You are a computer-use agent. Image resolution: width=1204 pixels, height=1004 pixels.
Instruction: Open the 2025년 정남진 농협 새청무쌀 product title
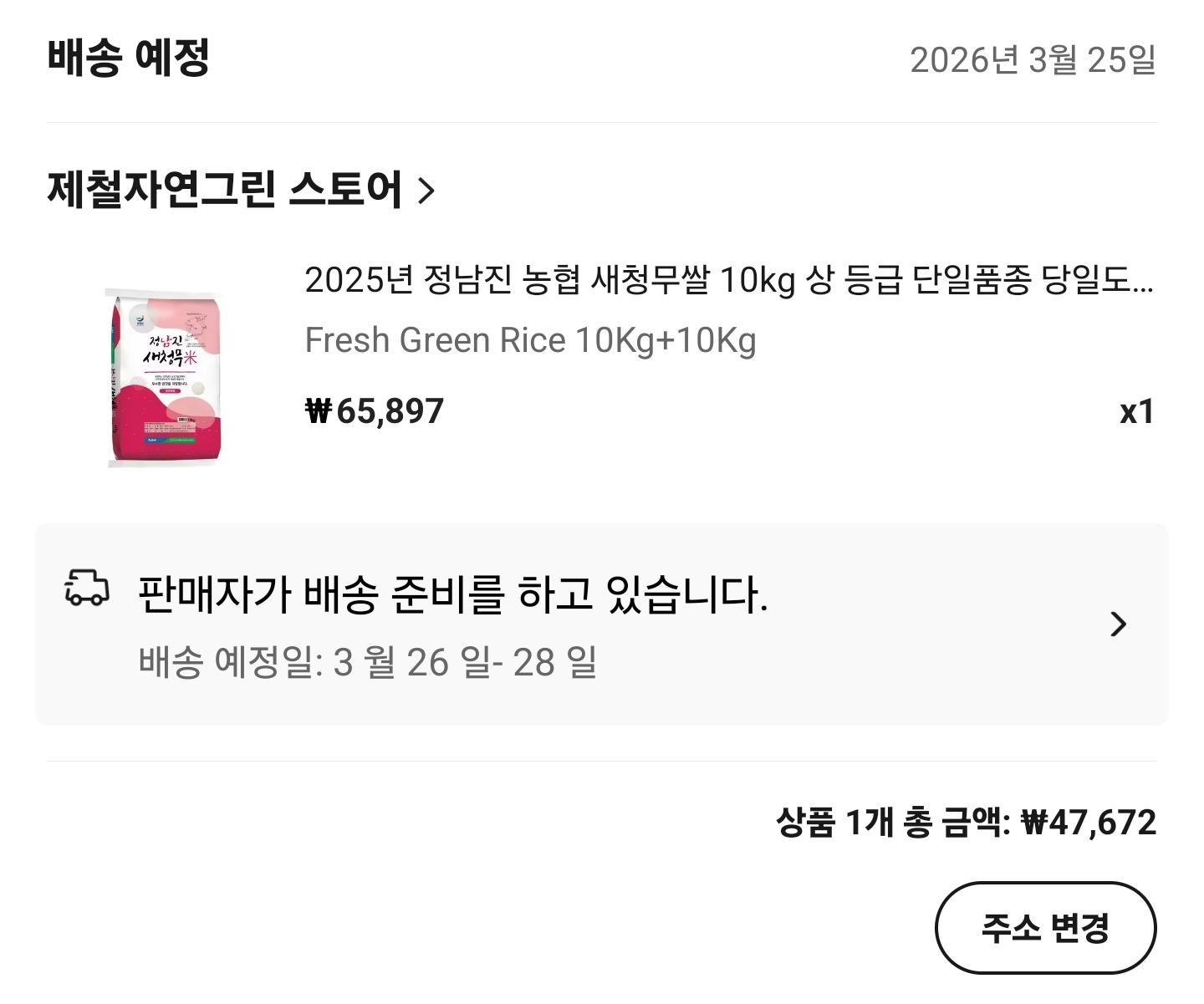click(x=727, y=280)
